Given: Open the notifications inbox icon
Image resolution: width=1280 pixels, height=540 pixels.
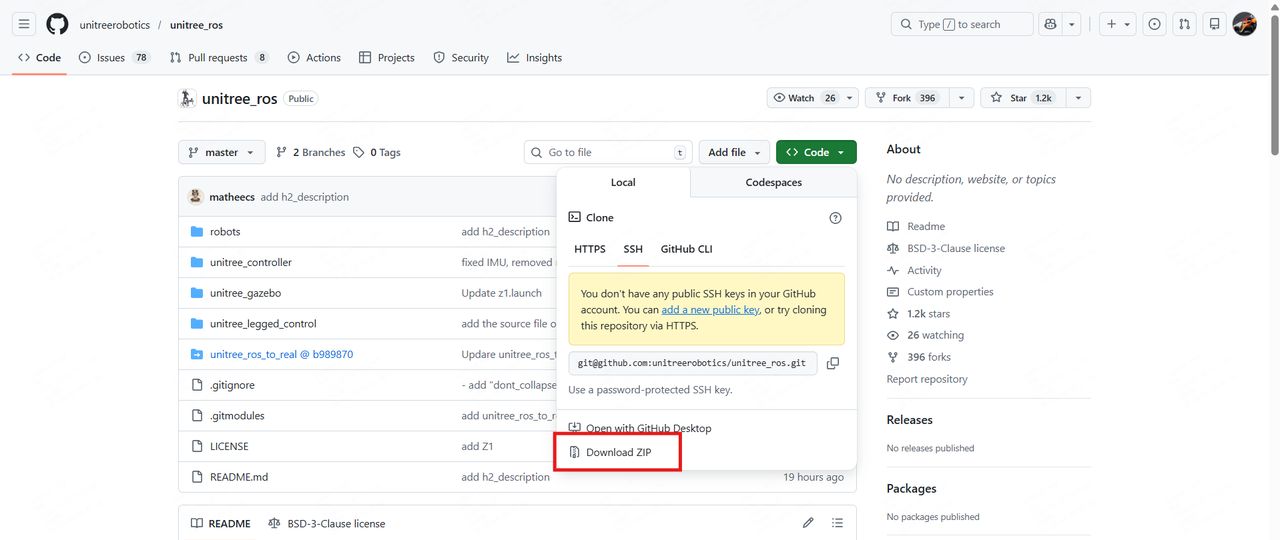Looking at the screenshot, I should 1214,24.
